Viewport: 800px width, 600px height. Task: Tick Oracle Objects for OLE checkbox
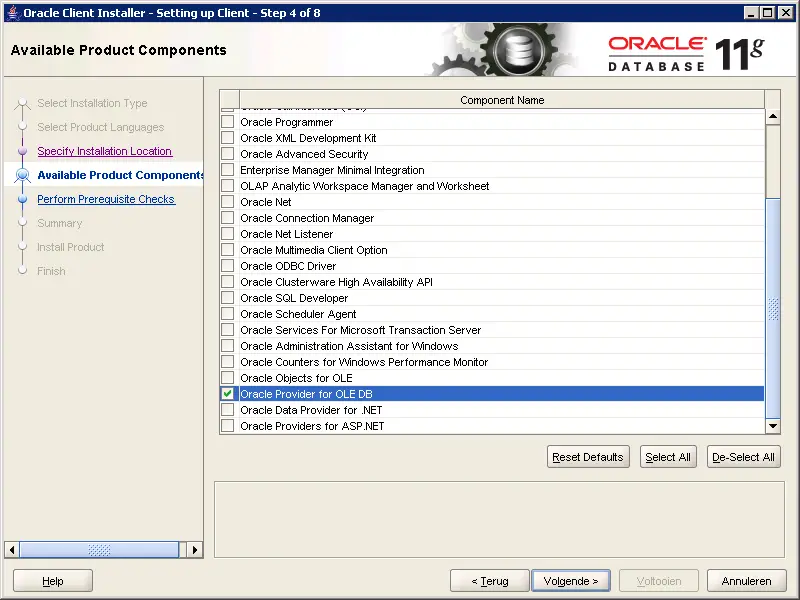(x=228, y=378)
